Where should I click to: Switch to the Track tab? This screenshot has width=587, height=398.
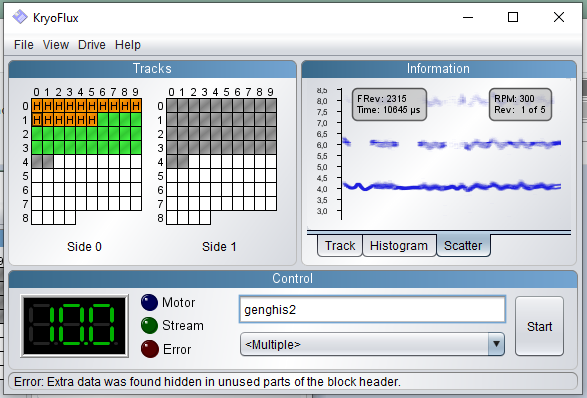coord(340,246)
